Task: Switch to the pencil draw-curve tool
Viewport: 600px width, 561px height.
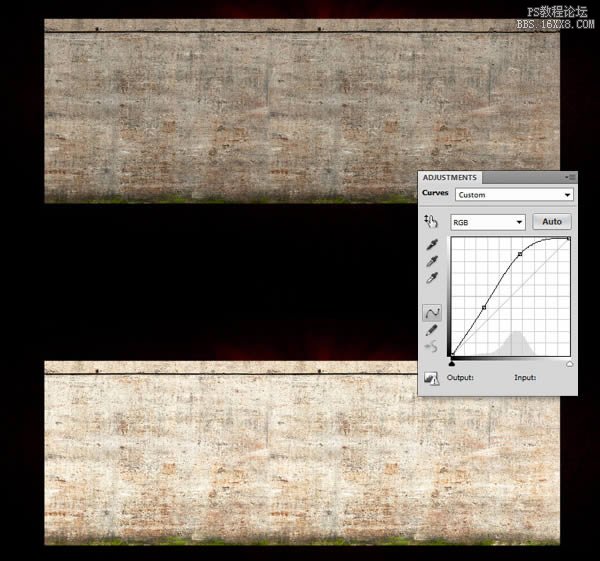Action: point(432,330)
